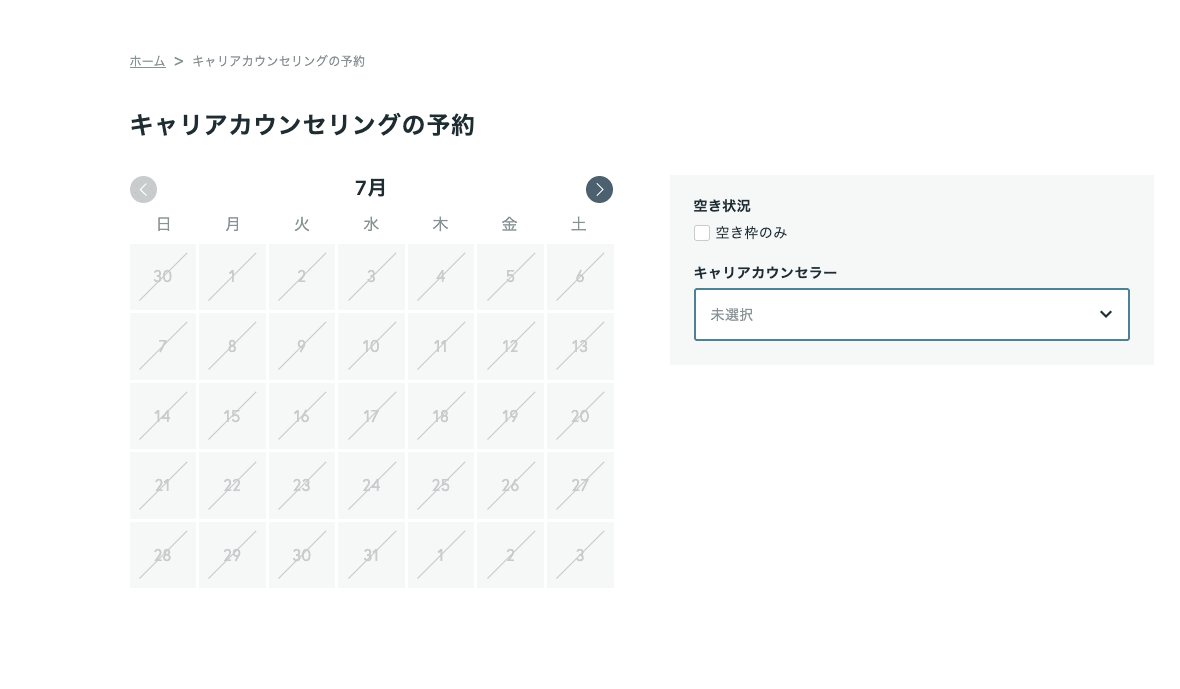Select July 9 on the calendar

click(x=301, y=346)
